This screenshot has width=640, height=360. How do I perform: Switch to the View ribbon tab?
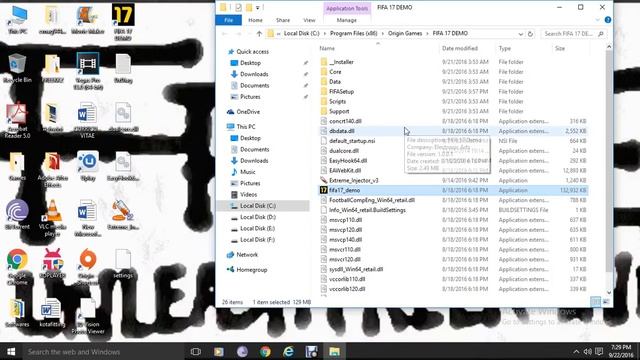coord(309,20)
